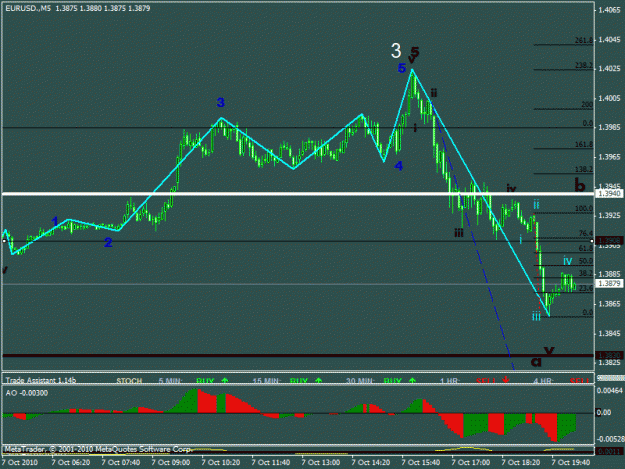Click the 7 Oct 13:00 time axis label

tap(321, 462)
